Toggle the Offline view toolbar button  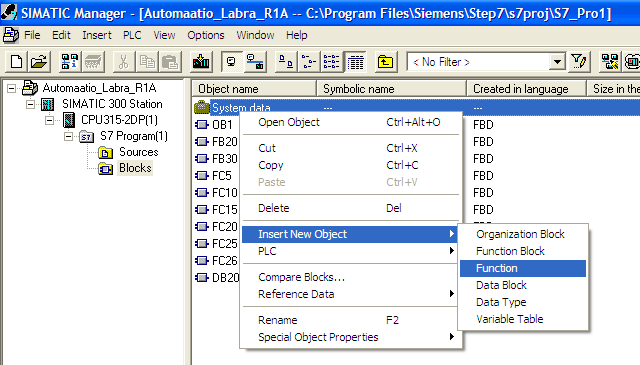pos(255,62)
